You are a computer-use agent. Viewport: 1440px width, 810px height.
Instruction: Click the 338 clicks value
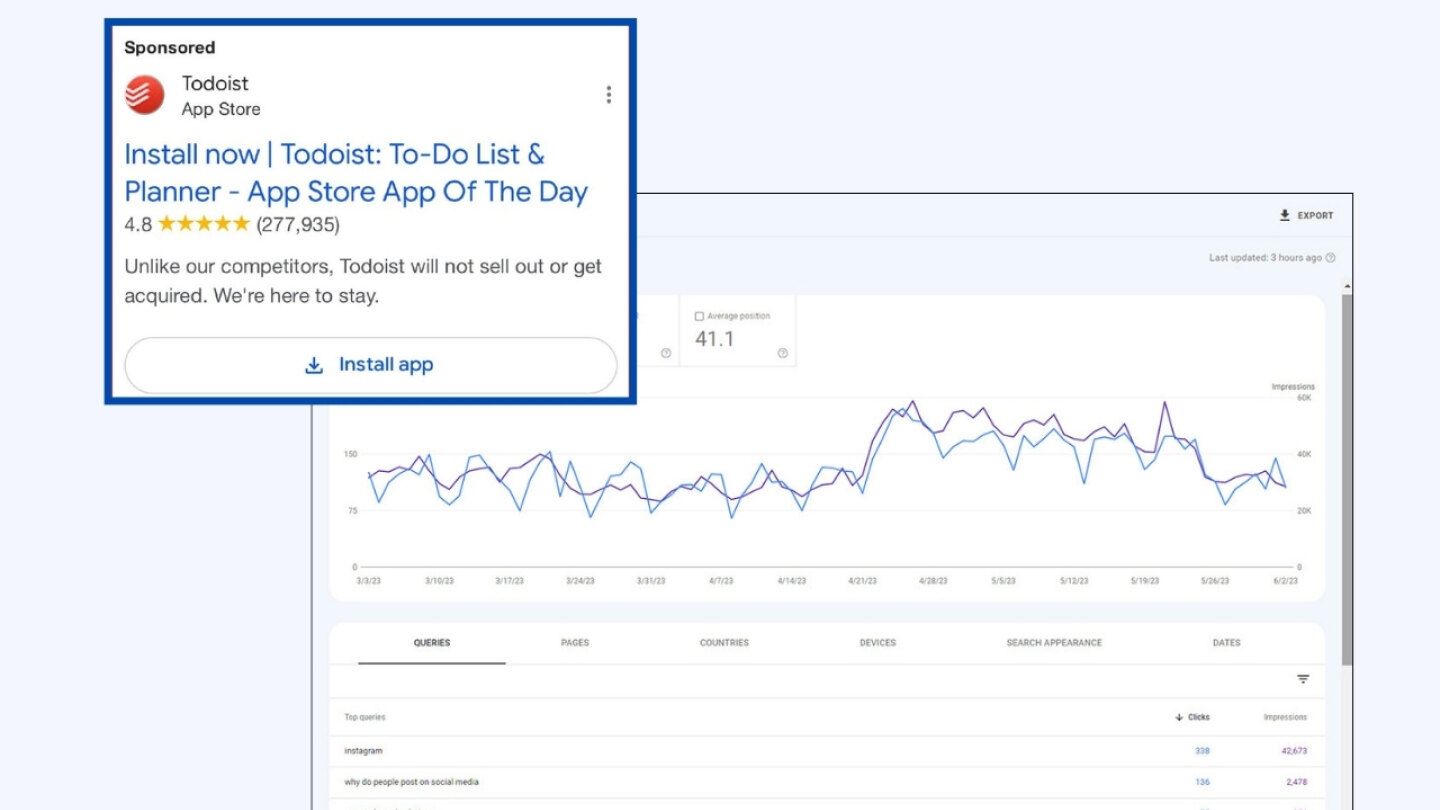click(1202, 751)
